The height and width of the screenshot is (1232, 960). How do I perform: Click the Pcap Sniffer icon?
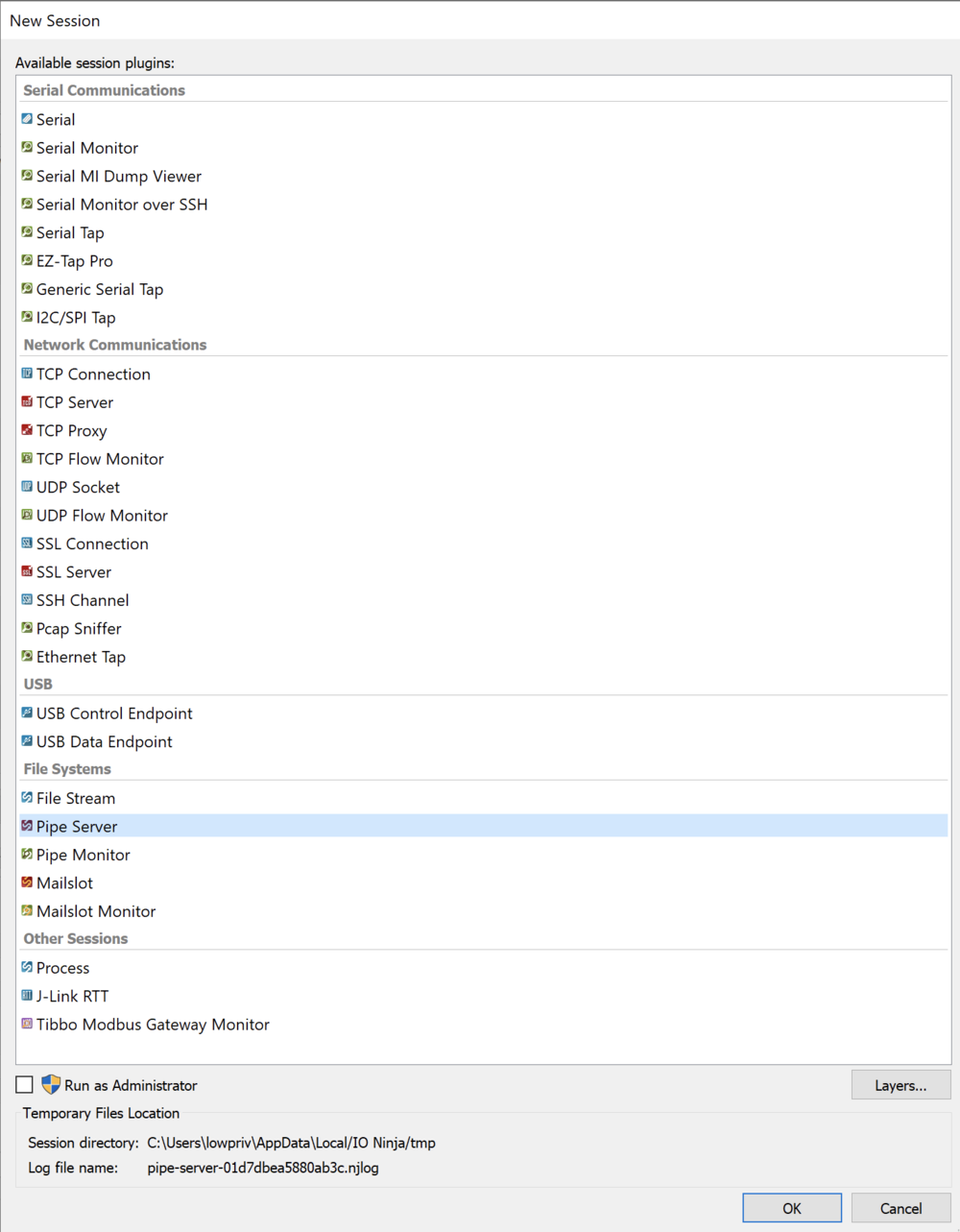point(27,628)
